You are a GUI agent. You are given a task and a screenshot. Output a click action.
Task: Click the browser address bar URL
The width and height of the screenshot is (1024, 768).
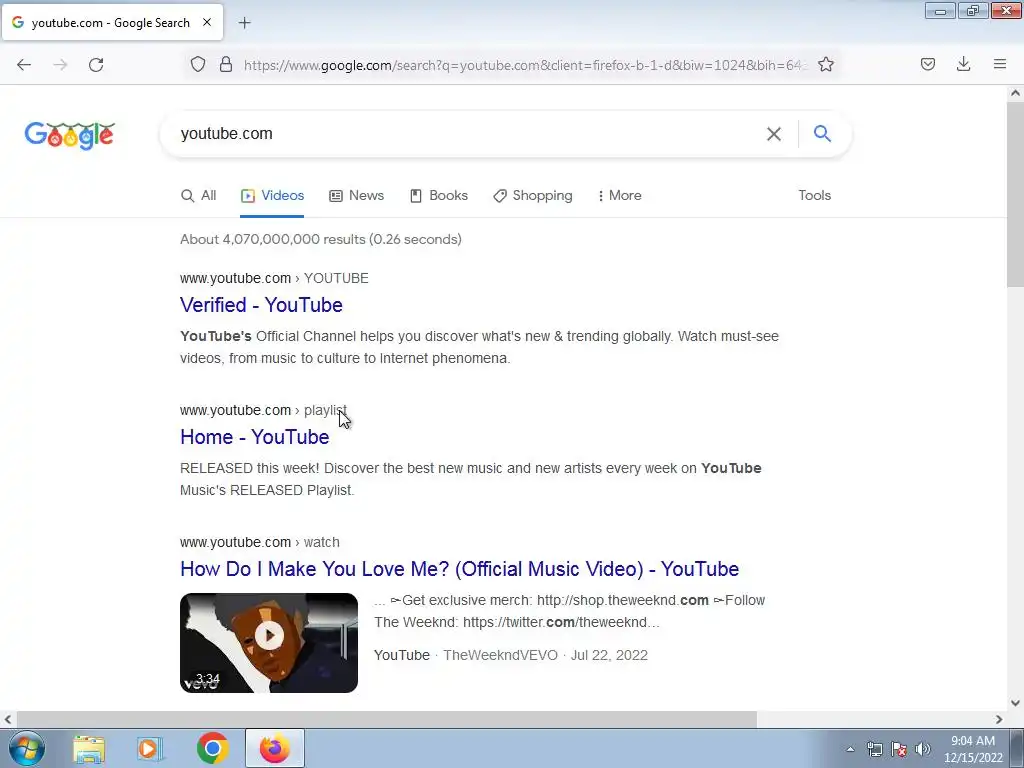coord(526,65)
